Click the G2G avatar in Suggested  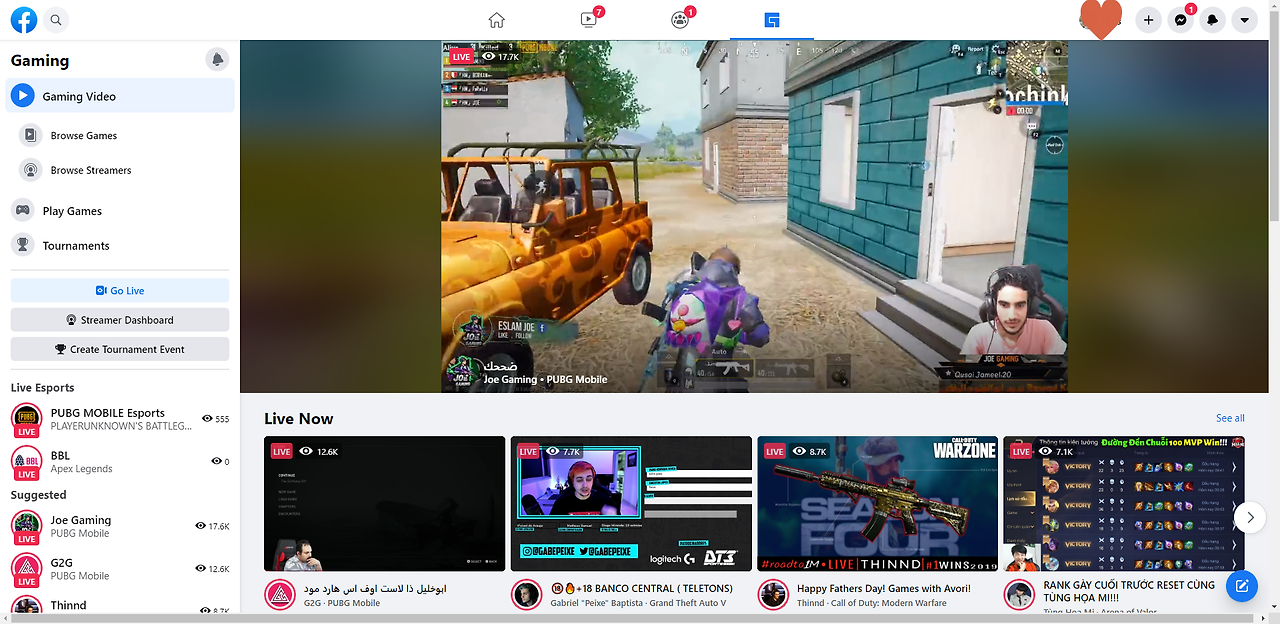click(x=26, y=569)
